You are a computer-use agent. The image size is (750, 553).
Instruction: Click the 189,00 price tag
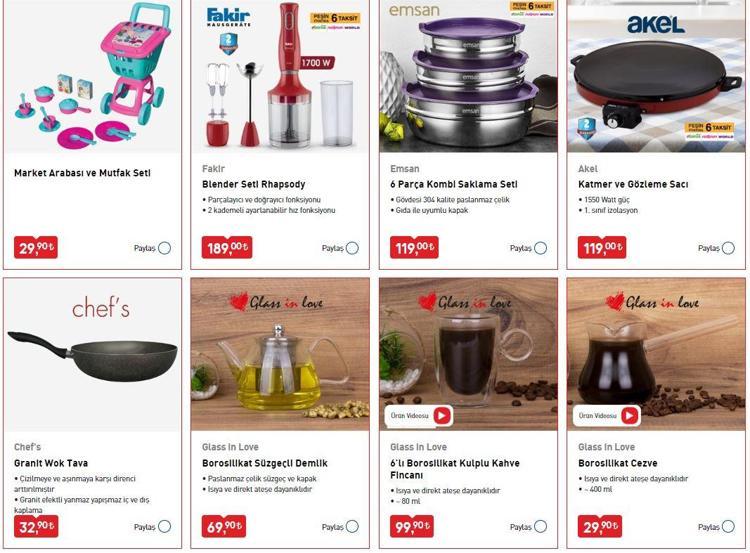[x=227, y=247]
